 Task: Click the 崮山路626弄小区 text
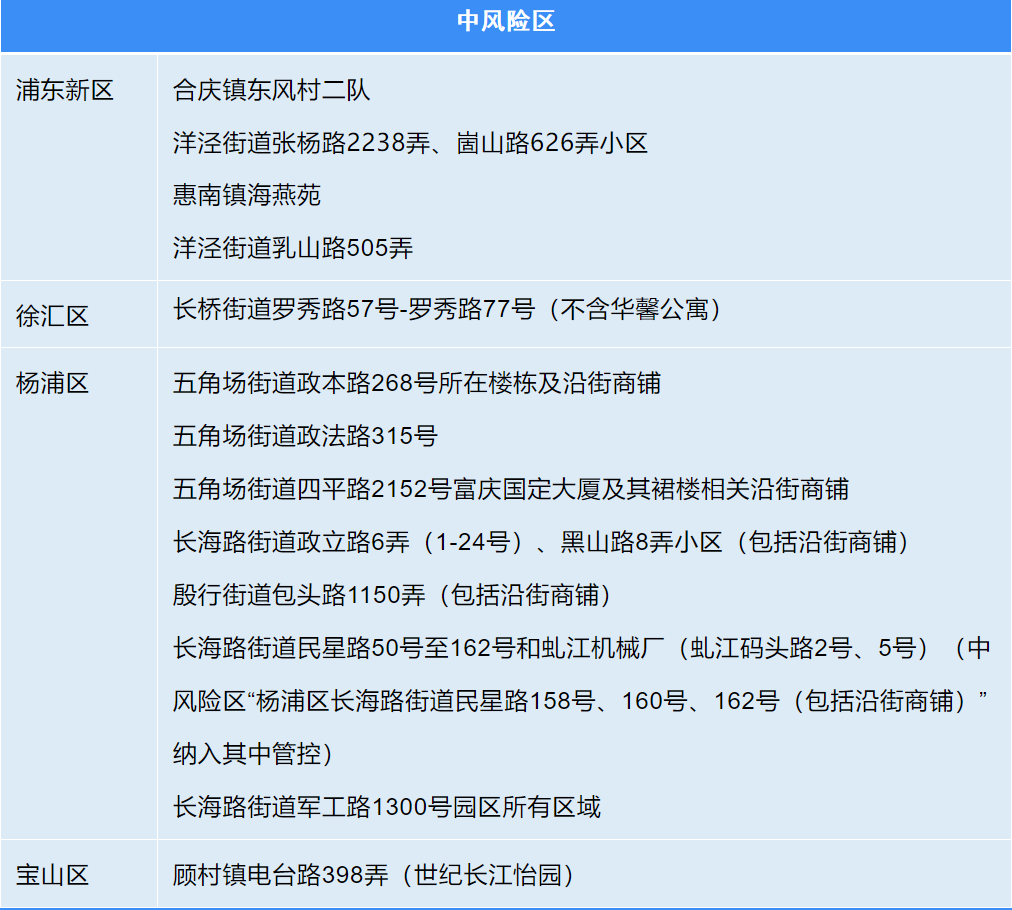pos(550,143)
